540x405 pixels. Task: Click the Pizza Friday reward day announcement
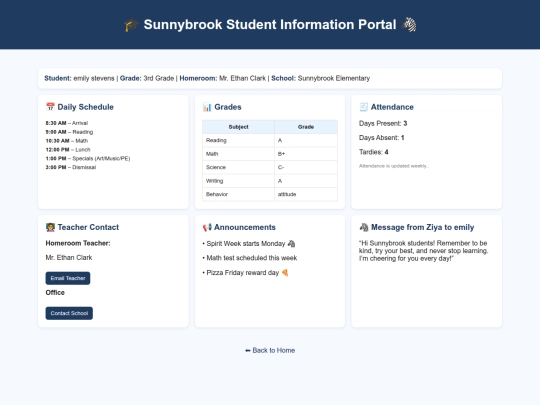tap(246, 273)
